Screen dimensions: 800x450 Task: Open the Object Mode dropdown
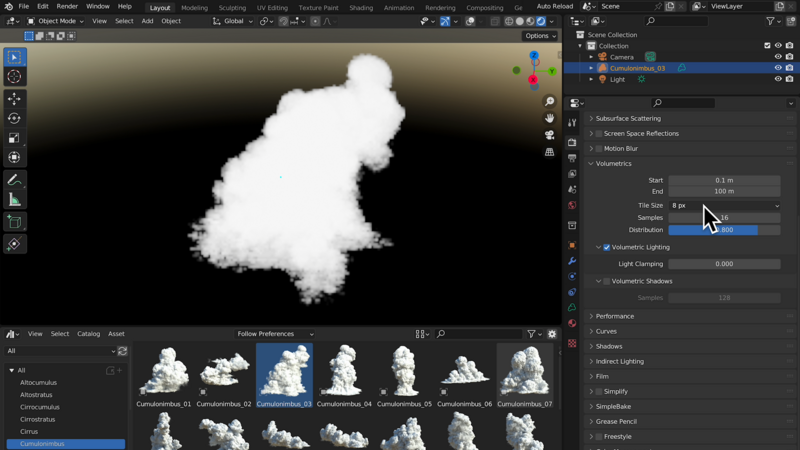(55, 21)
